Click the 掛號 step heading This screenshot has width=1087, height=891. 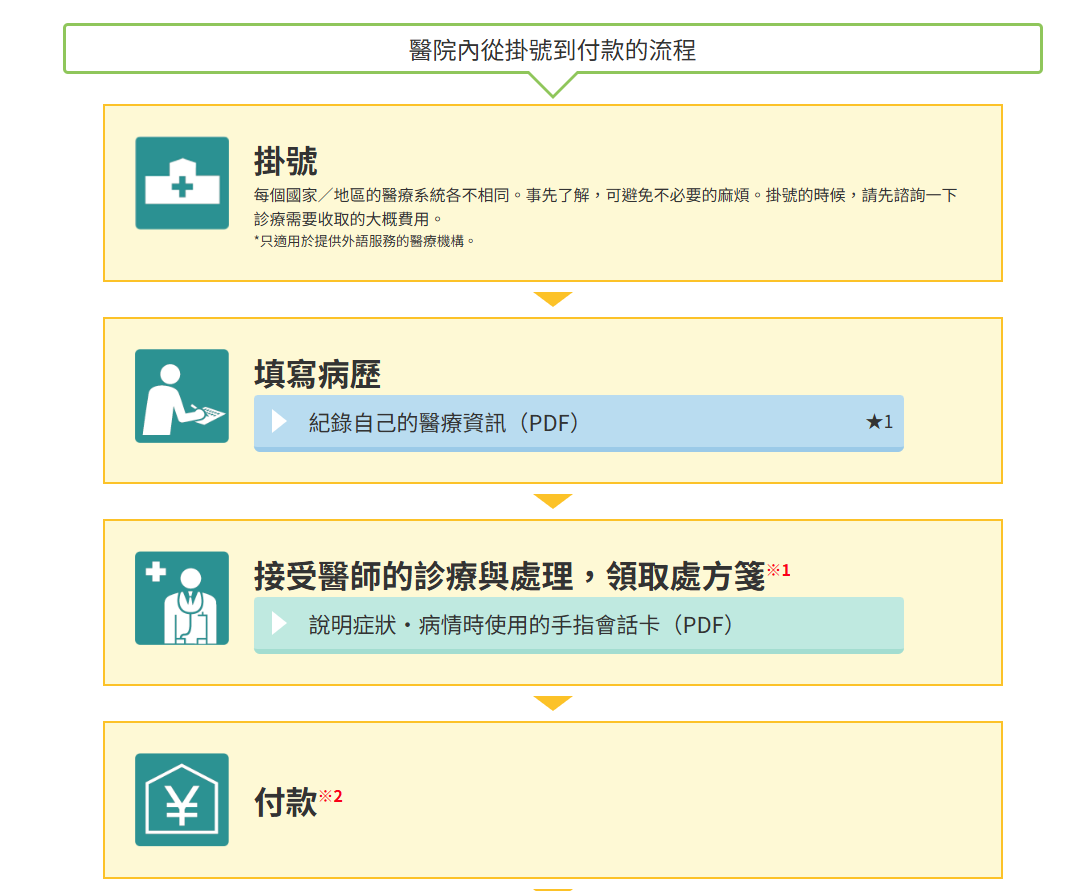click(x=286, y=161)
